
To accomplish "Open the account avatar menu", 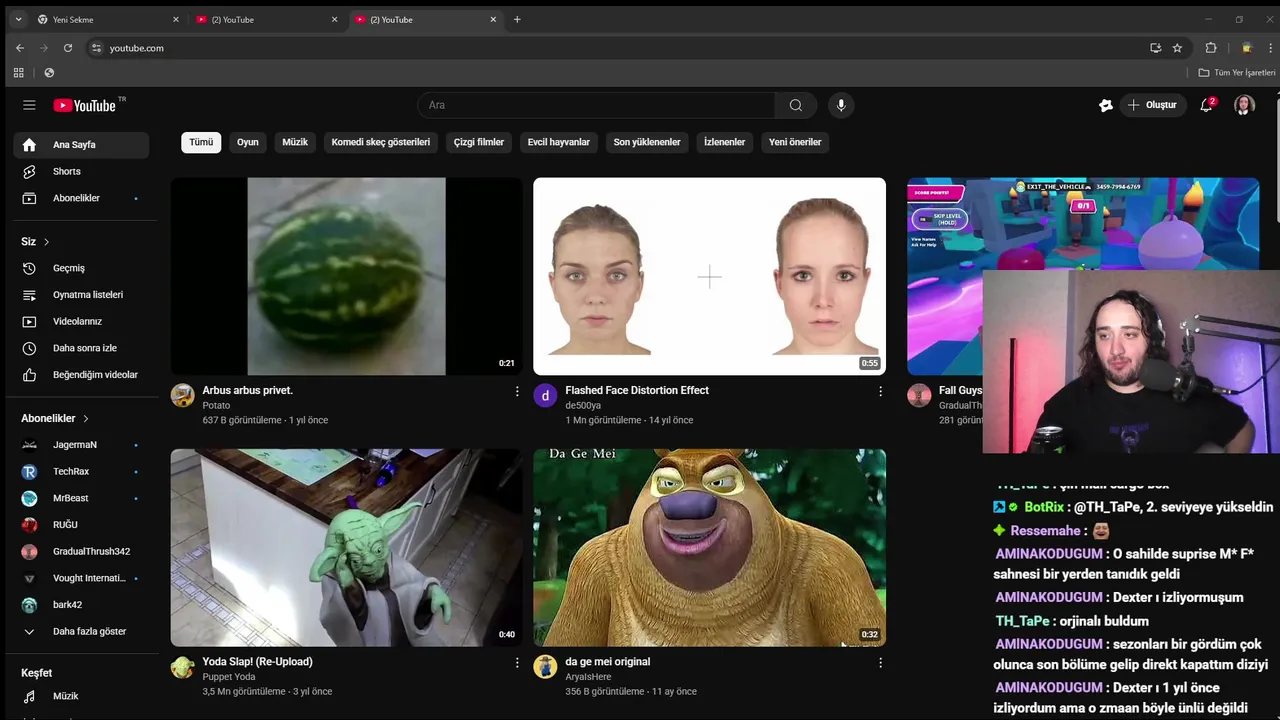I will [x=1244, y=105].
